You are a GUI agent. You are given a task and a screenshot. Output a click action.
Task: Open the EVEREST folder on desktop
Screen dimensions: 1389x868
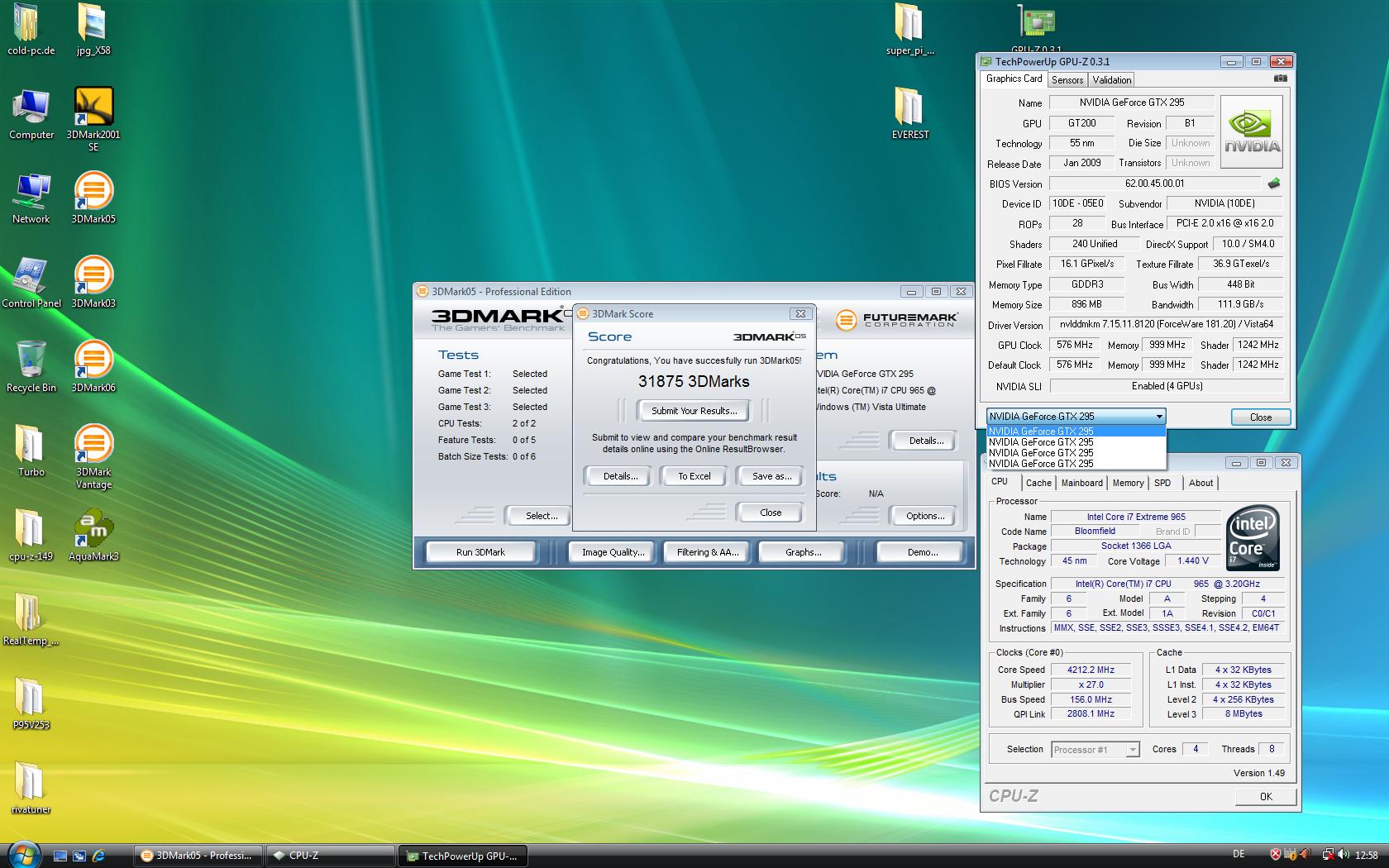pyautogui.click(x=909, y=115)
